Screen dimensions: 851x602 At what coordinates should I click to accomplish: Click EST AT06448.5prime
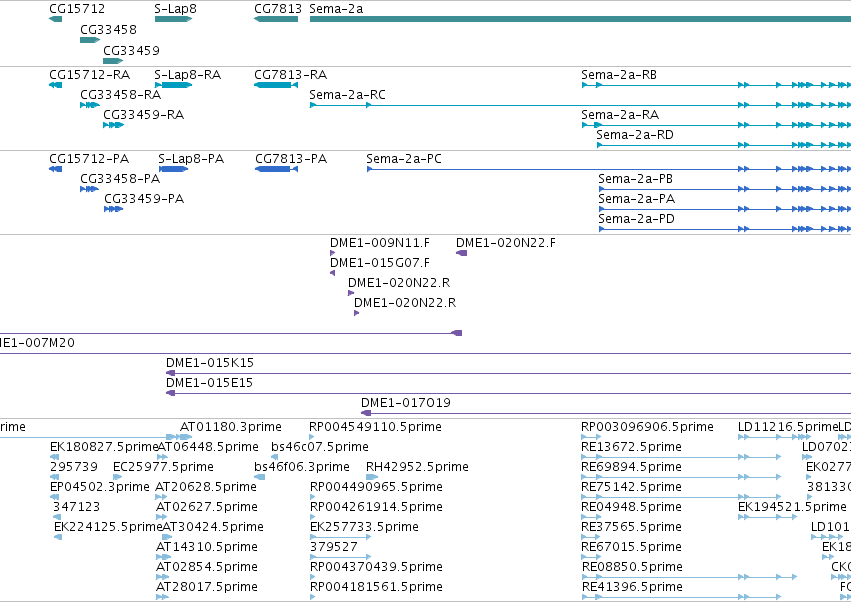pyautogui.click(x=208, y=447)
